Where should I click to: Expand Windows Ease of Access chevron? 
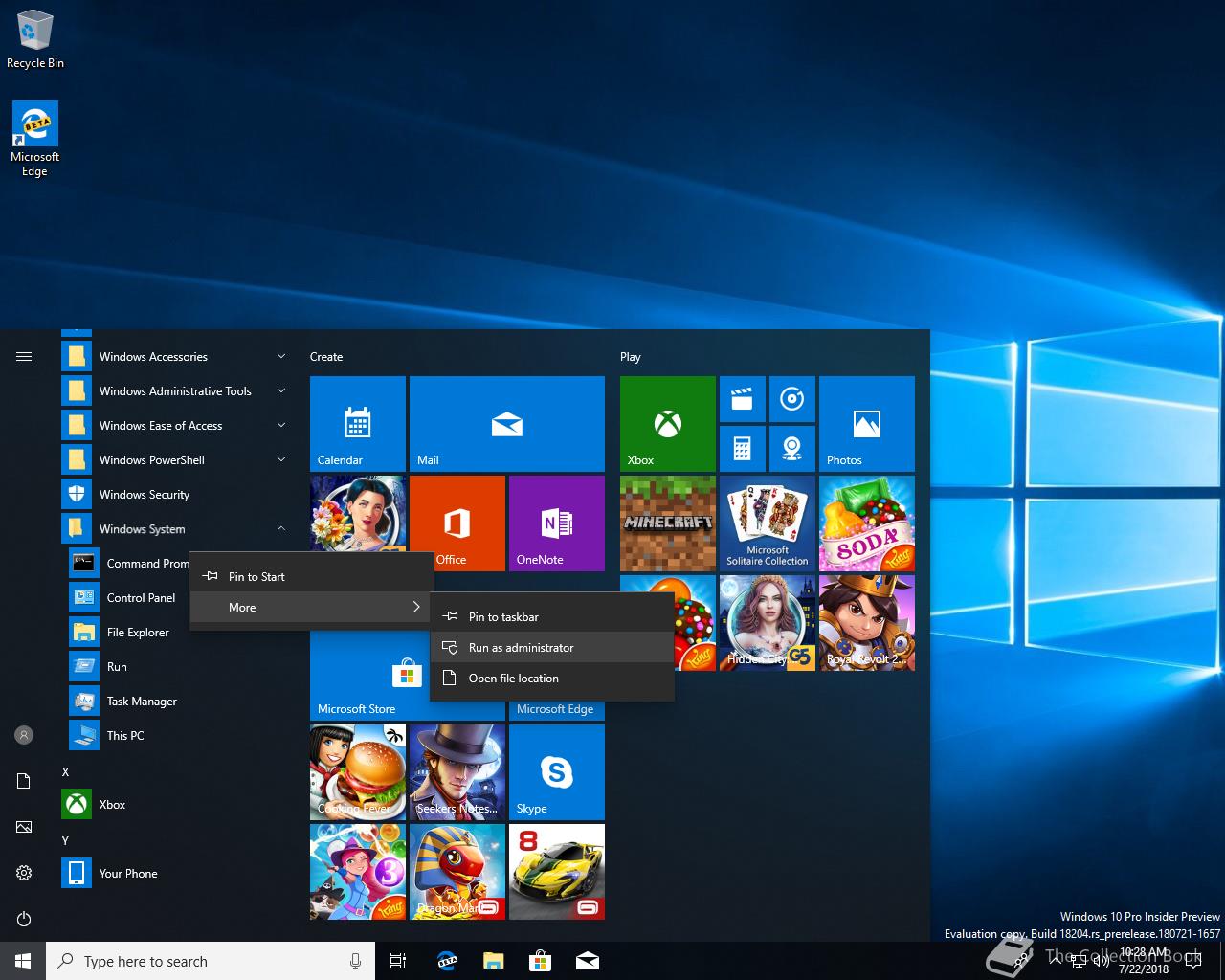click(x=281, y=426)
